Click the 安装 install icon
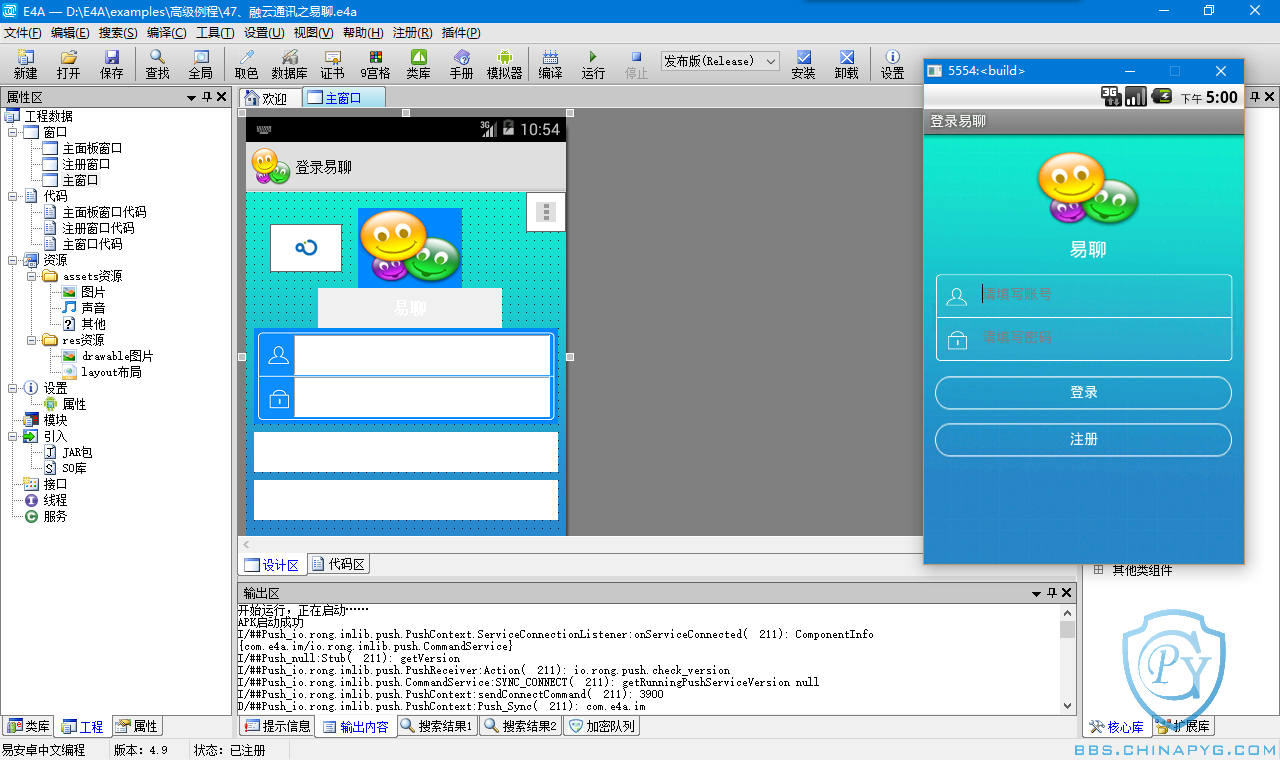Screen dimensions: 1280x760 tap(803, 64)
